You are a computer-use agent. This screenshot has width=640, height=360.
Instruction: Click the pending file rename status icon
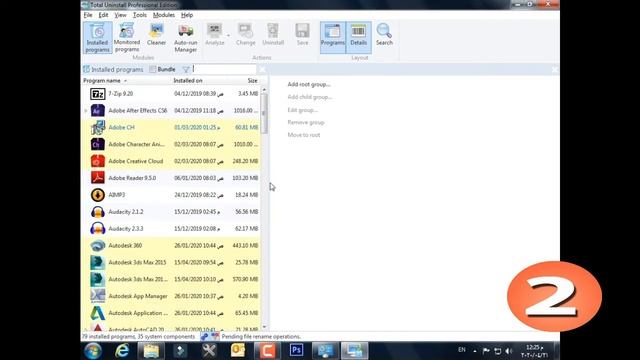(x=215, y=337)
